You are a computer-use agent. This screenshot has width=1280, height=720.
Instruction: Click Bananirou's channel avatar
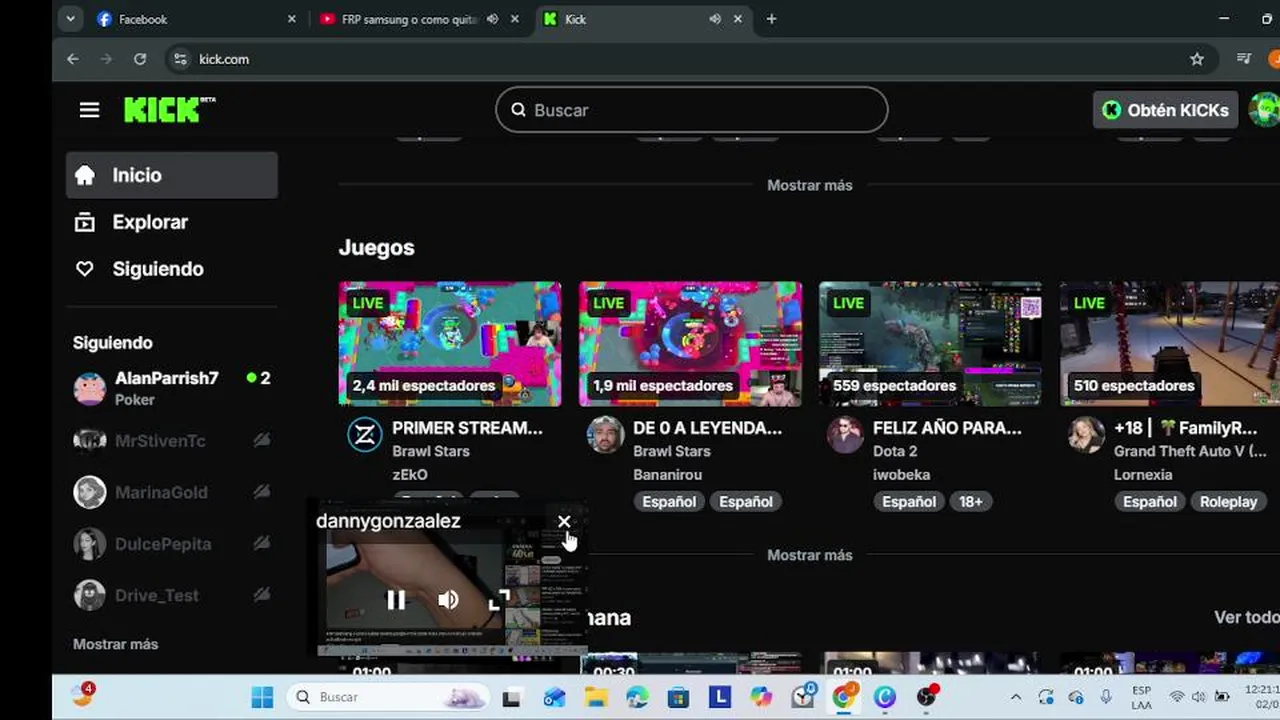coord(605,435)
